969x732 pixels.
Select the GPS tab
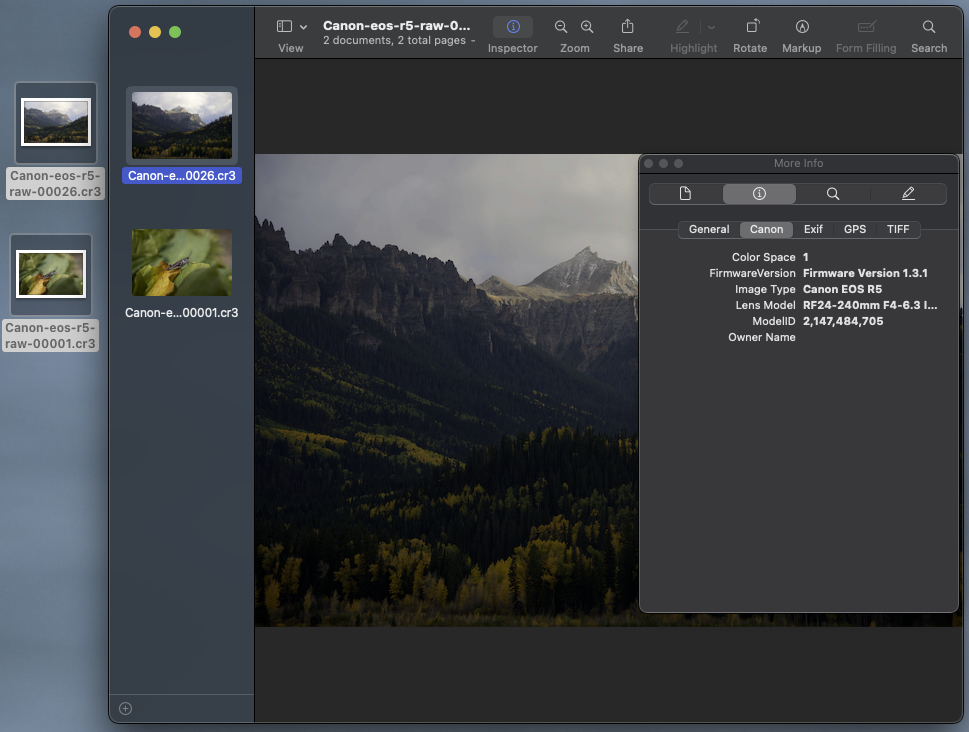coord(855,229)
